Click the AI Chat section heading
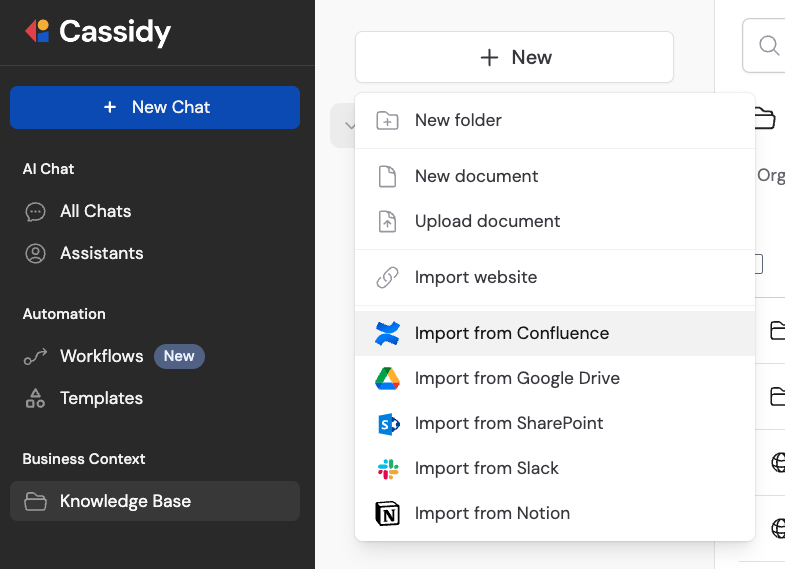The width and height of the screenshot is (785, 569). pyautogui.click(x=49, y=169)
